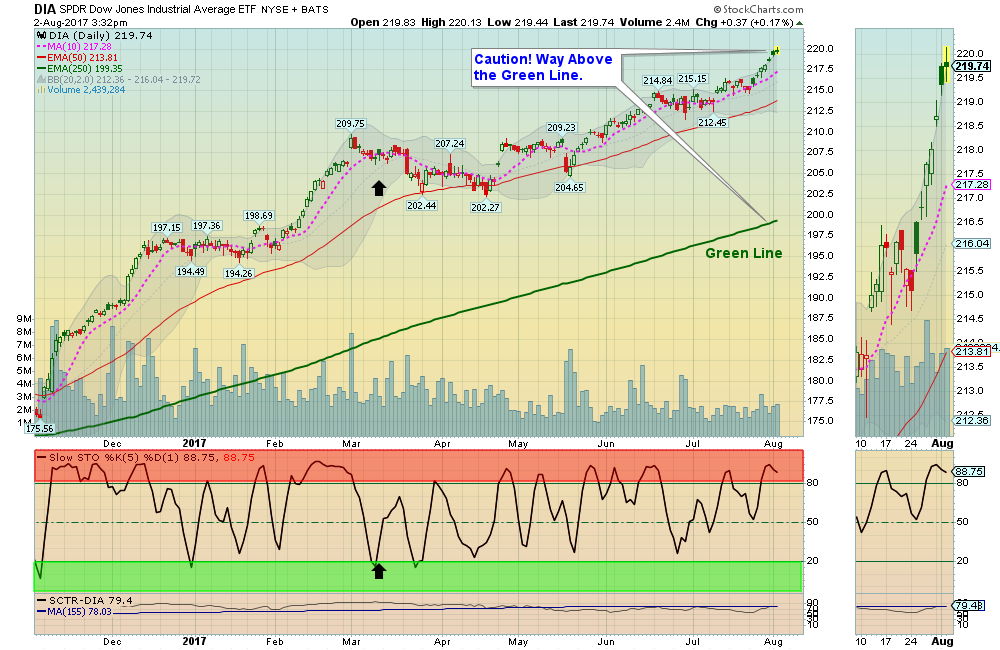
Task: Click the 217.28 MA tag in zoom panel
Action: [972, 184]
